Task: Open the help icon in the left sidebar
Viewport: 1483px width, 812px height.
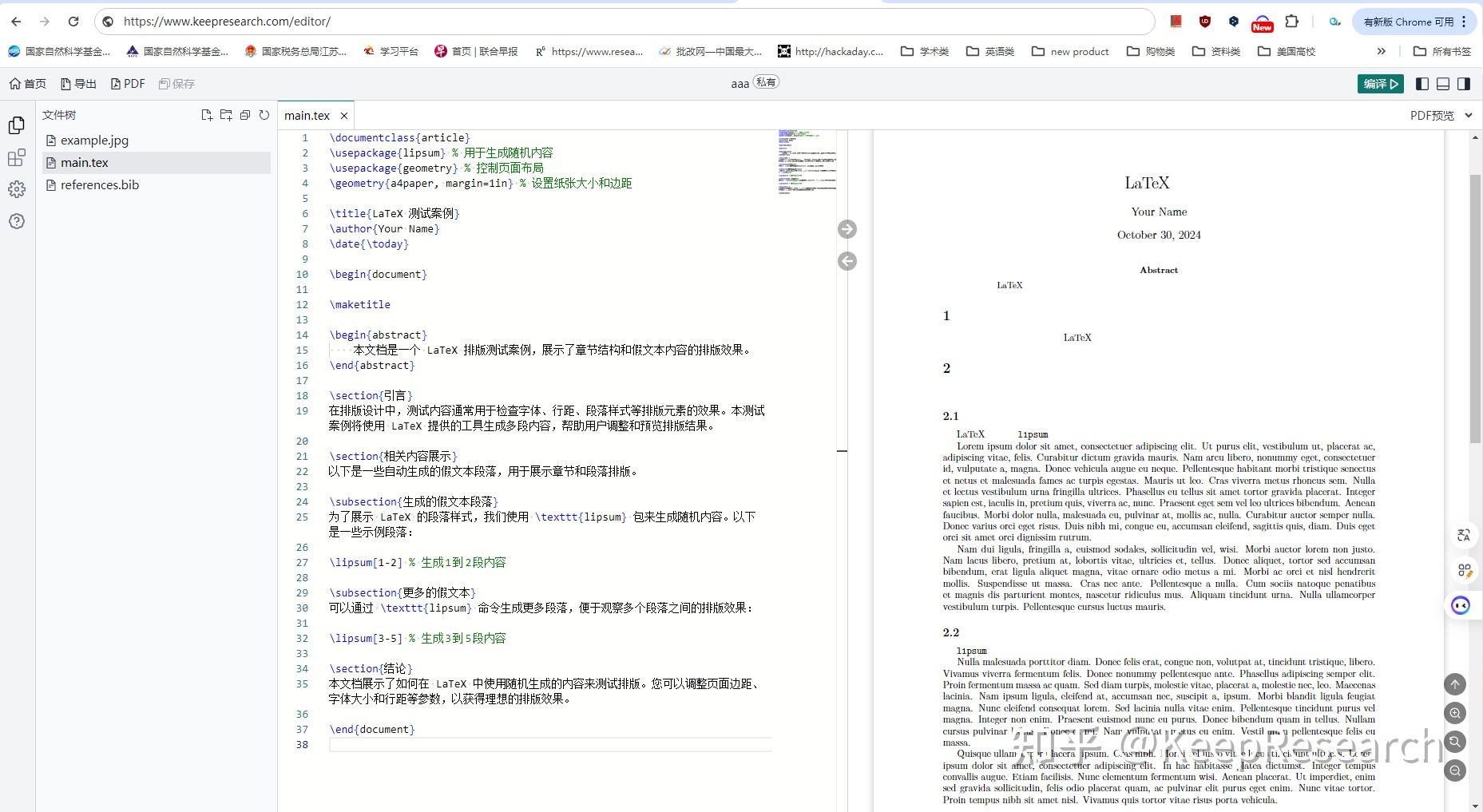Action: (17, 222)
